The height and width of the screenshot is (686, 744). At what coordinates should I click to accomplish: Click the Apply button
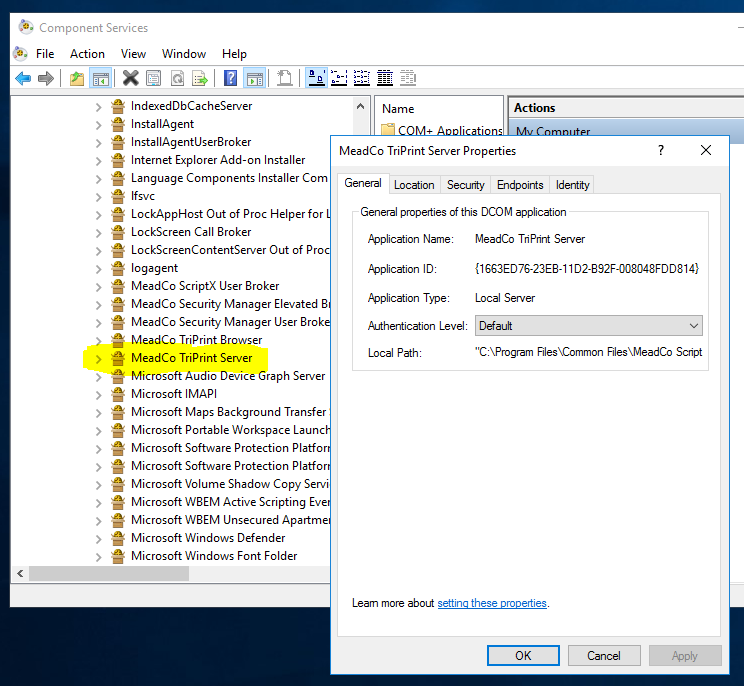[x=685, y=656]
